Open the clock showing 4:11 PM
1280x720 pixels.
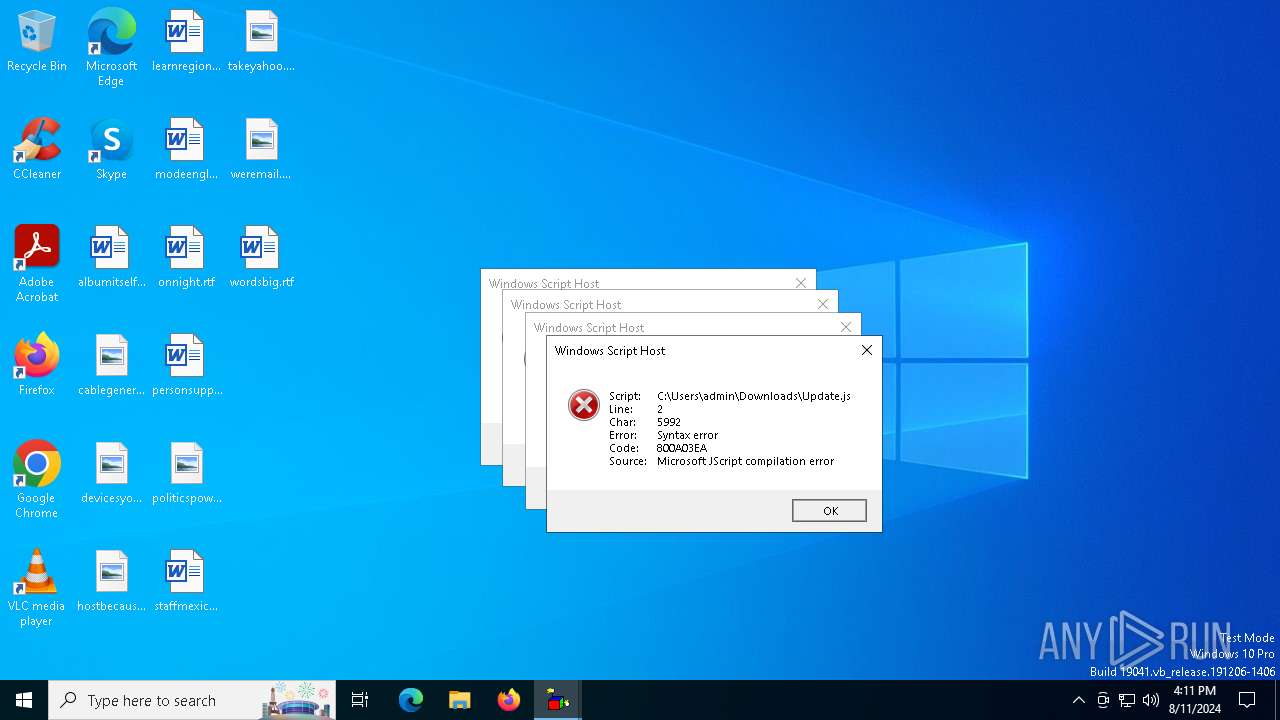coord(1195,700)
